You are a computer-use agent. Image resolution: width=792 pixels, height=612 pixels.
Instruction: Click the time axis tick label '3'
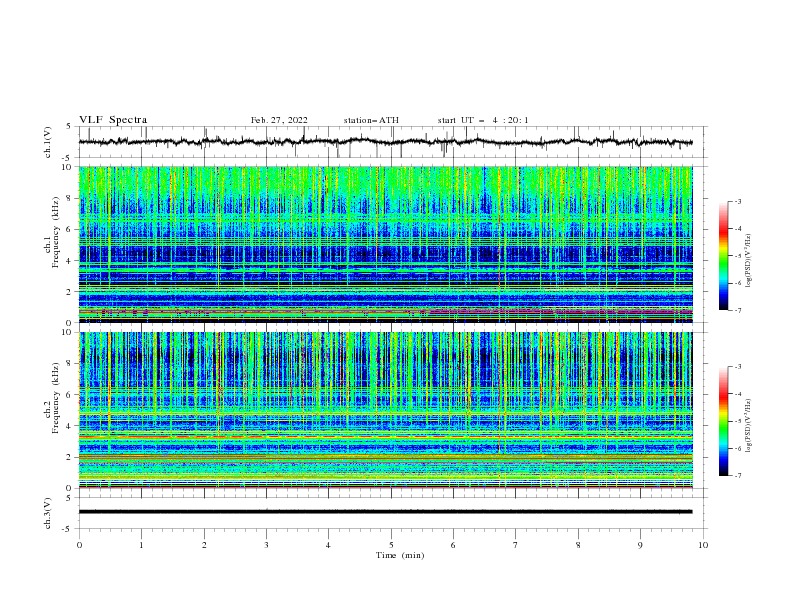click(266, 545)
